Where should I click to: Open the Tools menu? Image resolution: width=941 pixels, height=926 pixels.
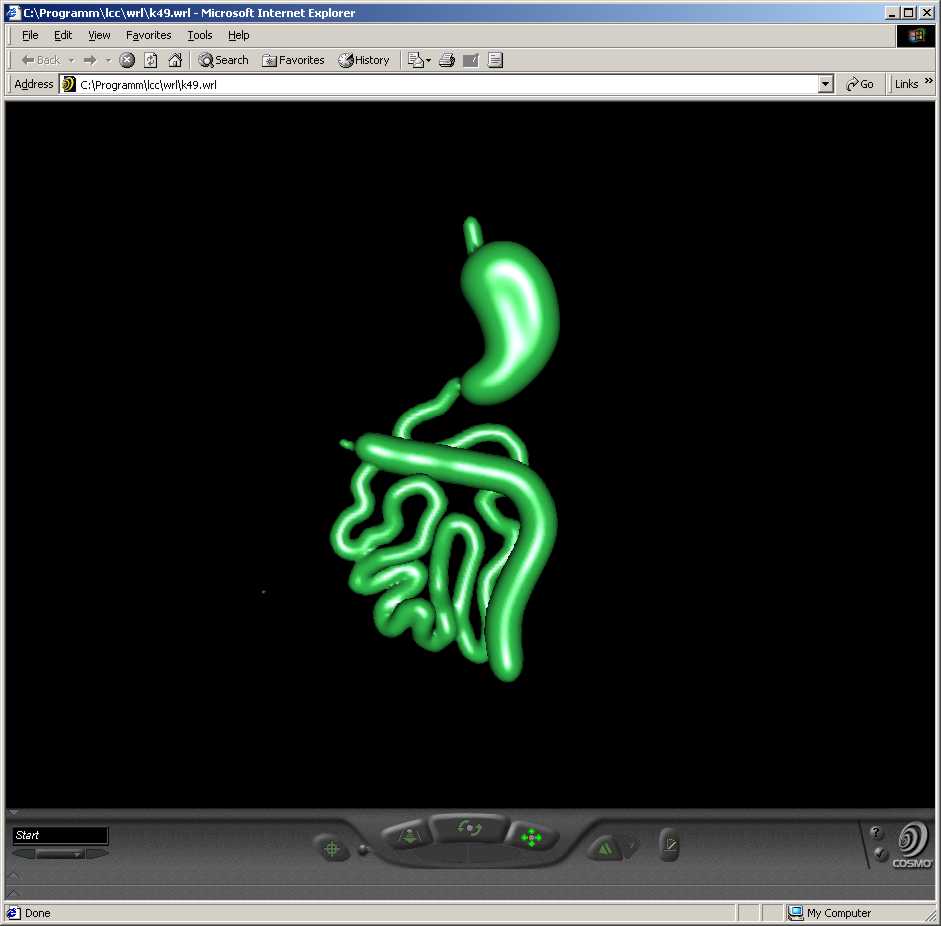coord(200,35)
